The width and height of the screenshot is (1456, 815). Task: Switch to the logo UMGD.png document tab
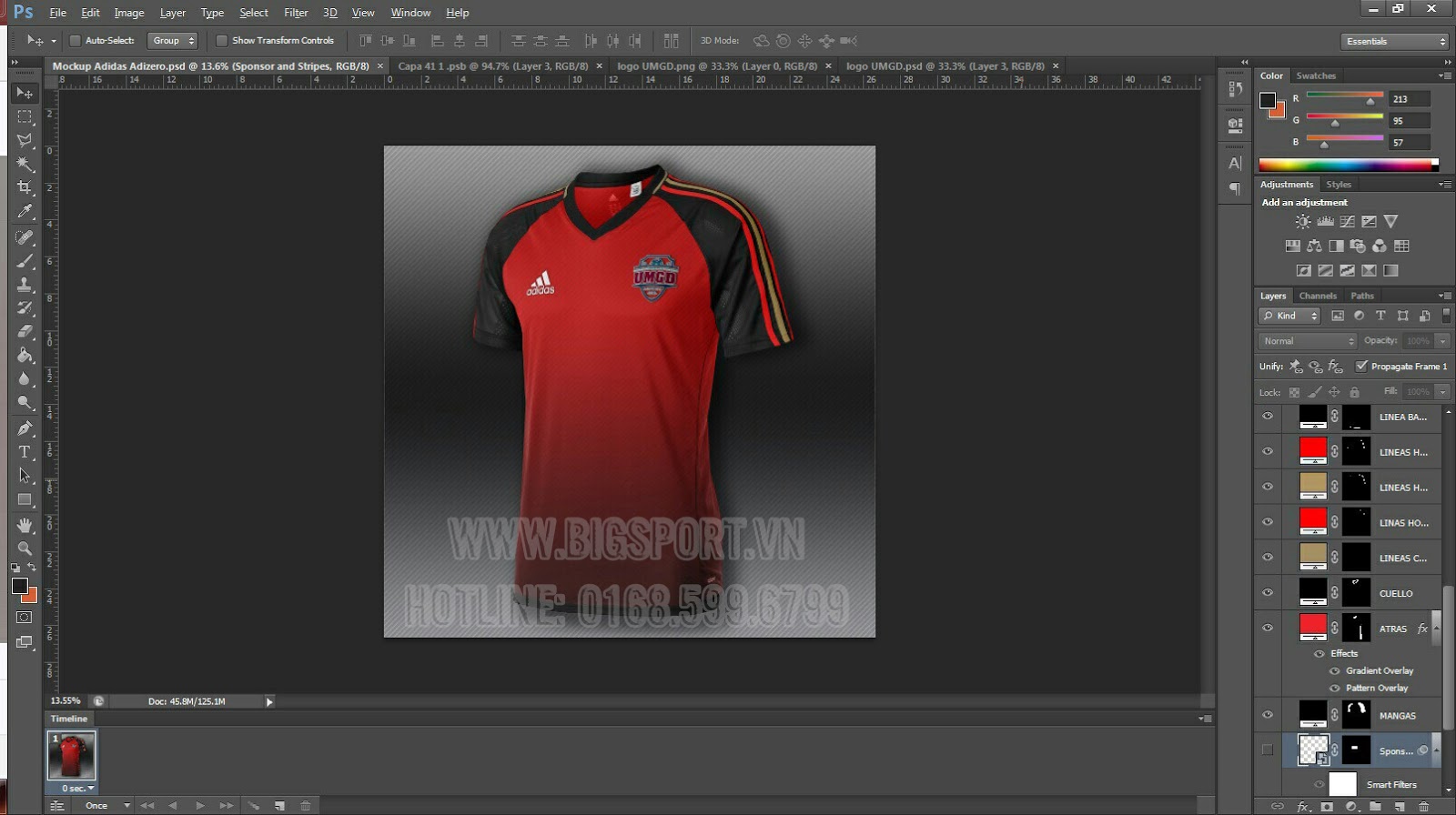click(x=717, y=66)
